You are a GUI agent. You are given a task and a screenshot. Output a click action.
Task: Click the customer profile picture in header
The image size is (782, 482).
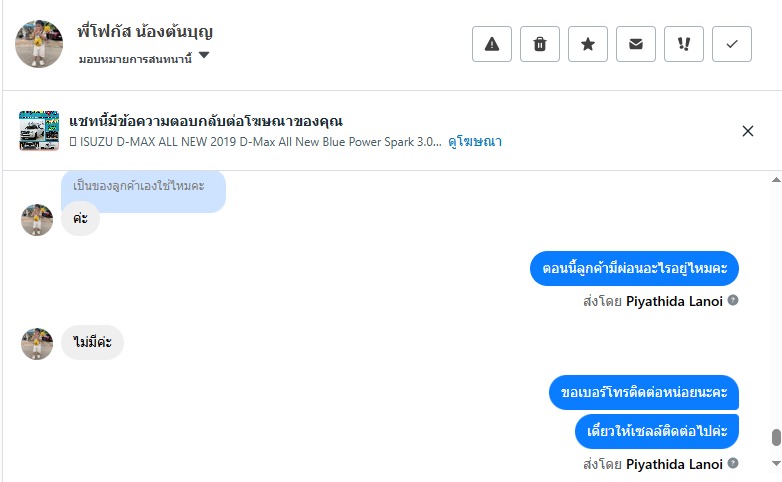pos(40,43)
